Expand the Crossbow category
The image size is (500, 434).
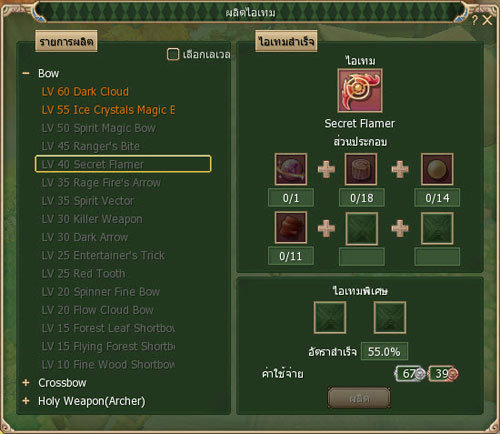26,383
